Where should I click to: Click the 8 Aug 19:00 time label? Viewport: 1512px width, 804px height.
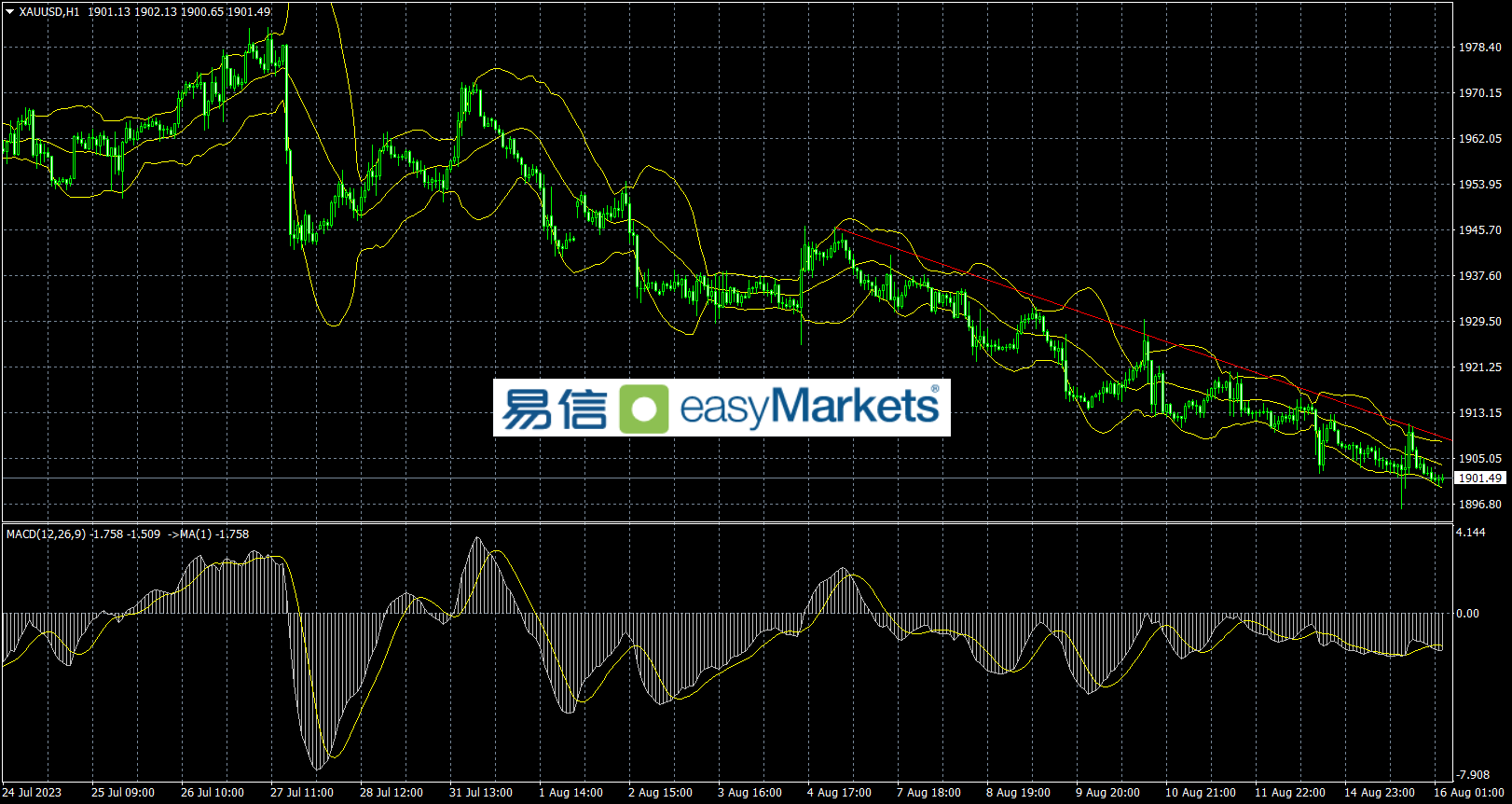tap(1019, 793)
